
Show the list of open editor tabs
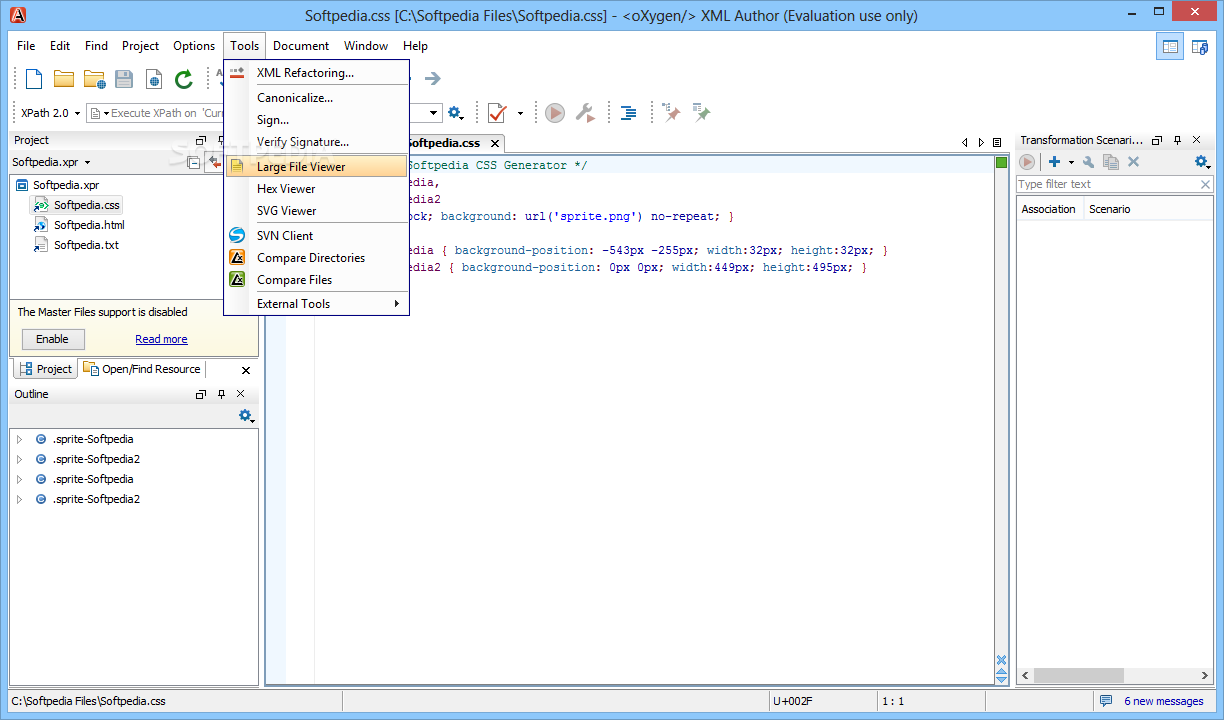[x=997, y=143]
